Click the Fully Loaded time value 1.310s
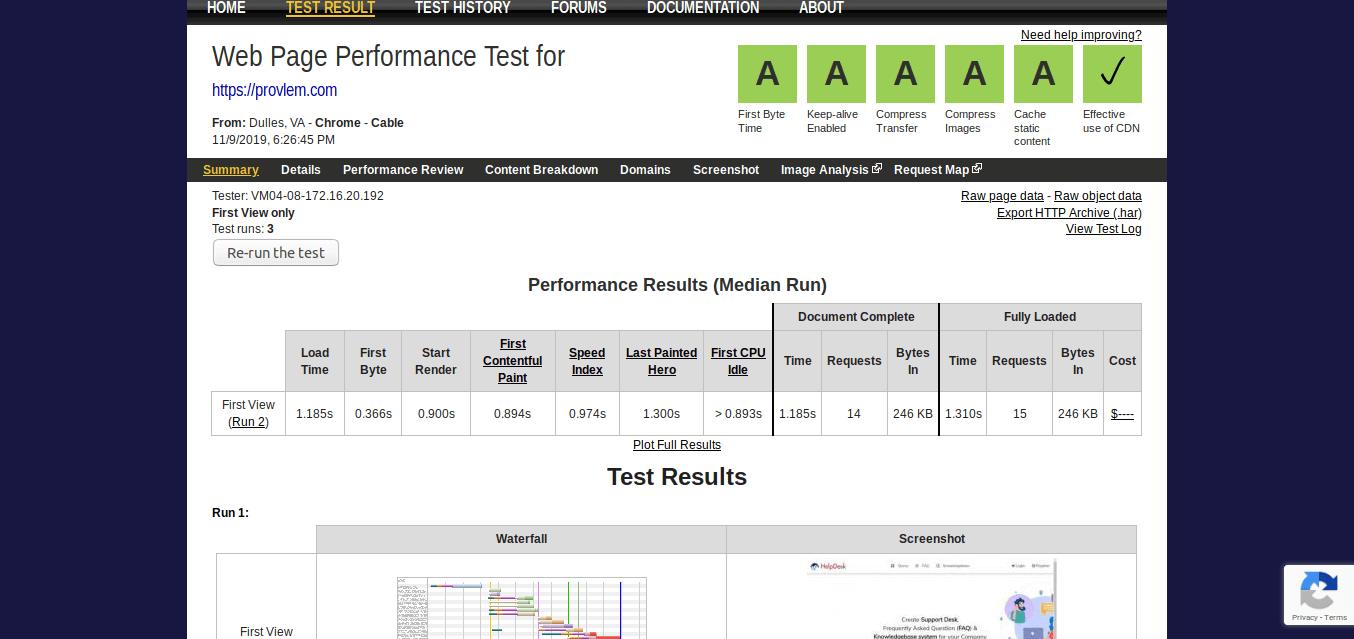 click(x=963, y=414)
